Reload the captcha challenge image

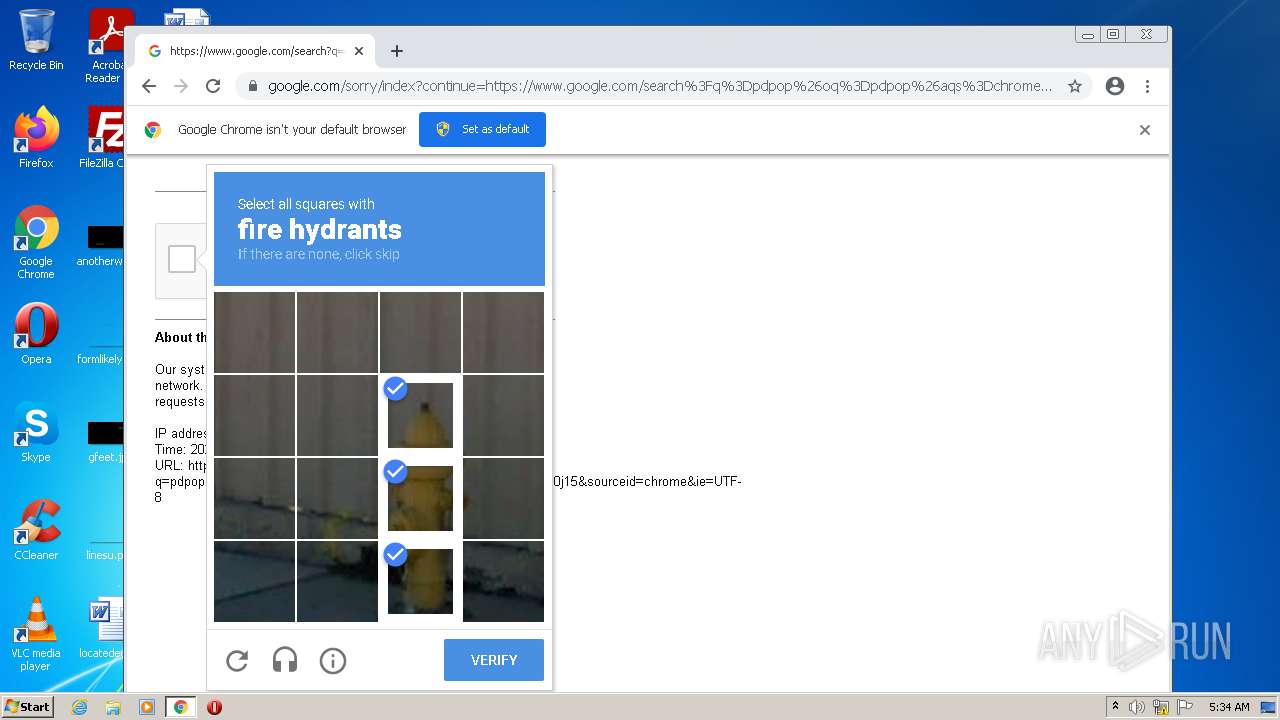click(237, 660)
